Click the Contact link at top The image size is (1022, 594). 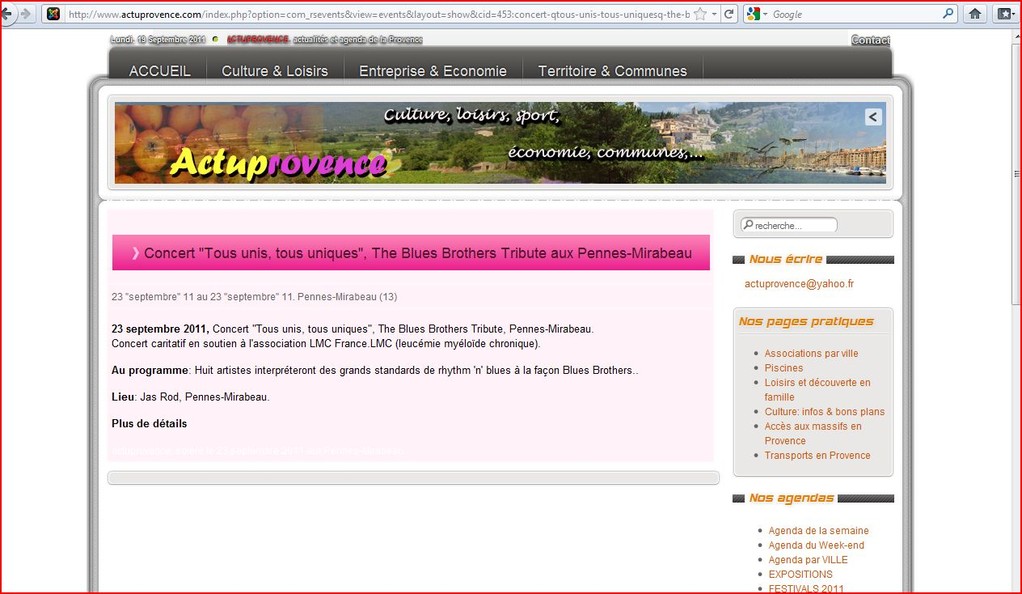click(870, 40)
